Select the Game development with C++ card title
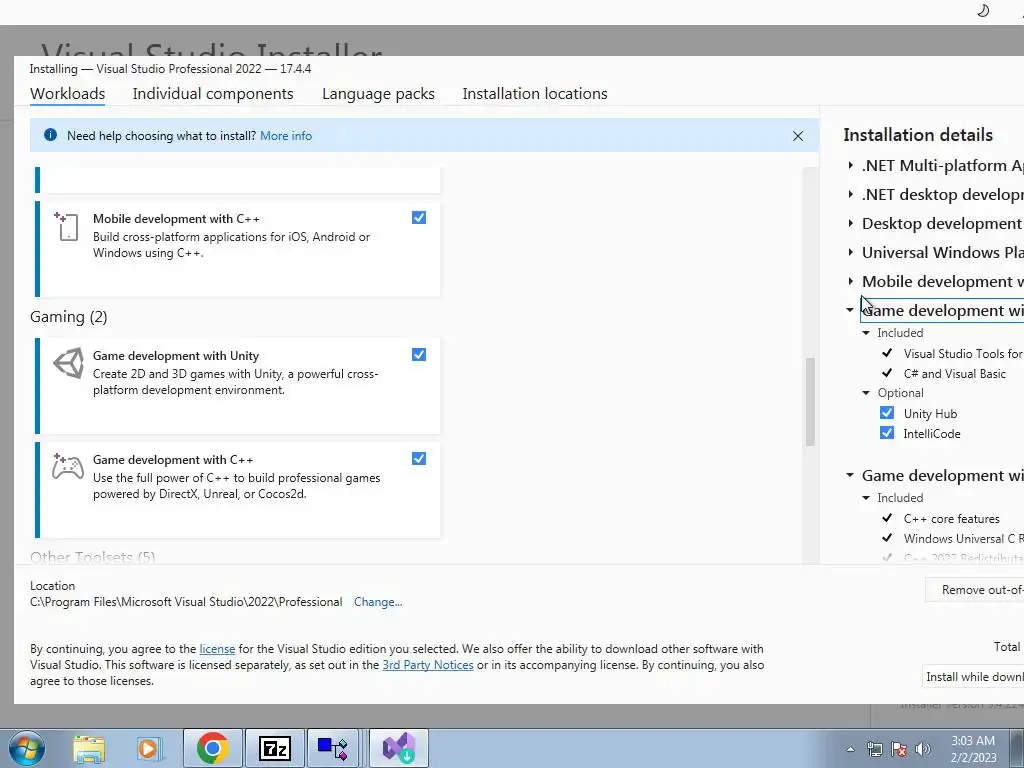Viewport: 1024px width, 768px height. point(173,459)
